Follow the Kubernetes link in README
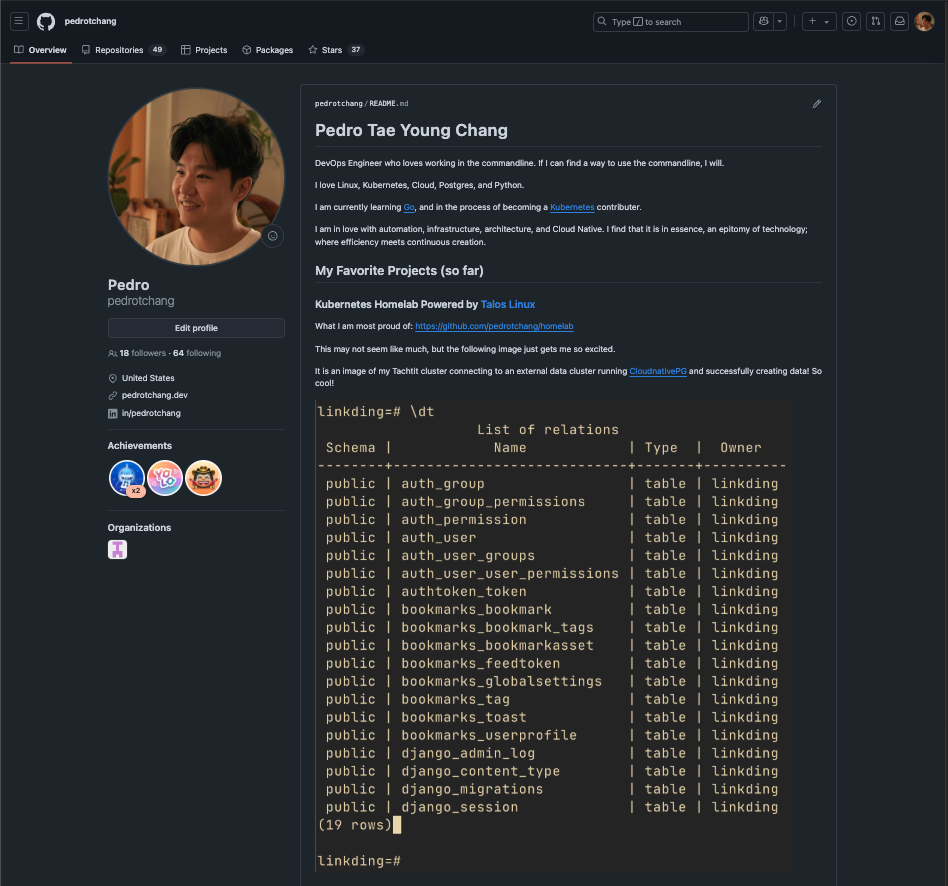The height and width of the screenshot is (886, 948). 572,207
